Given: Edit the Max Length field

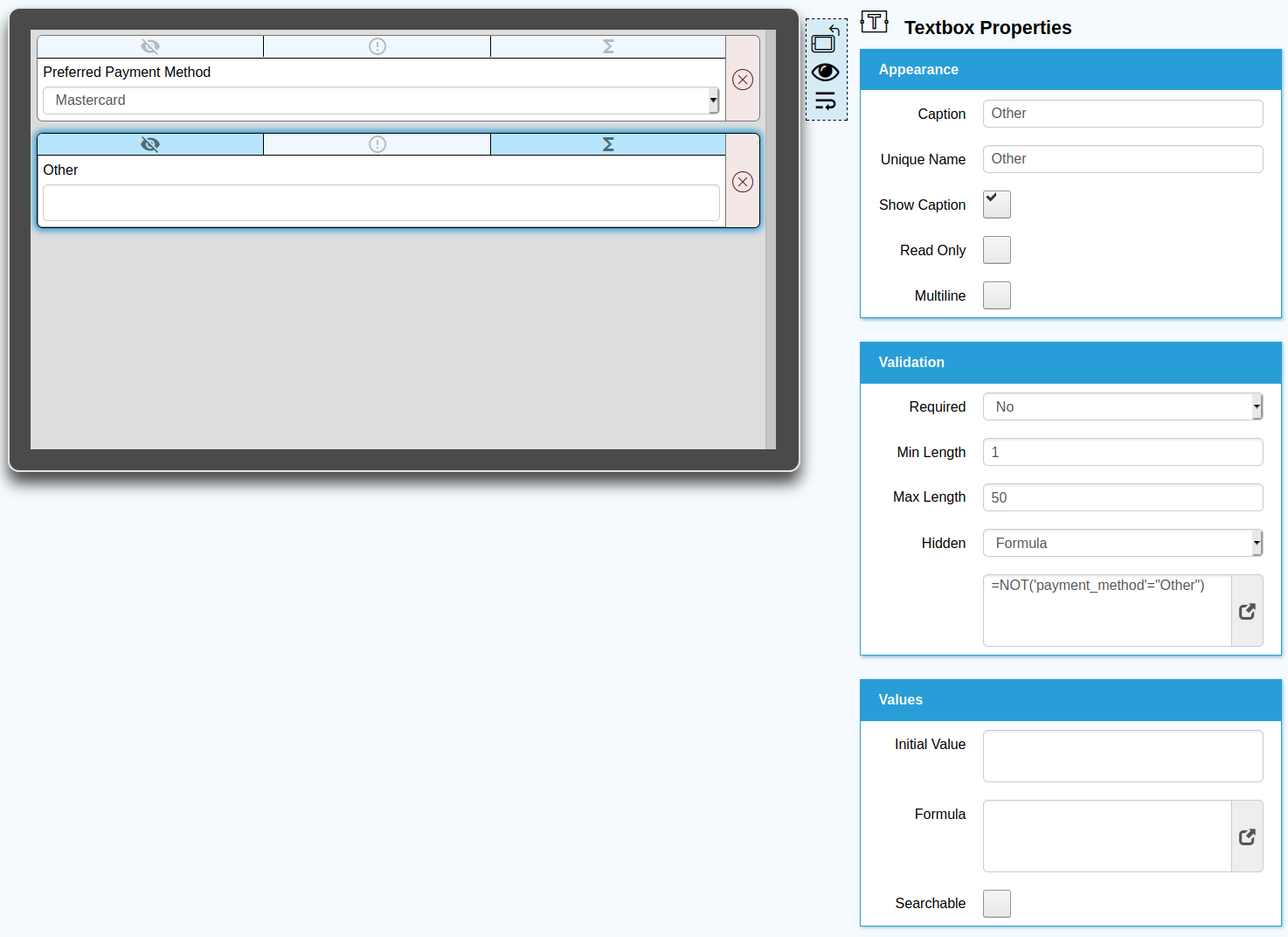Looking at the screenshot, I should coord(1123,497).
